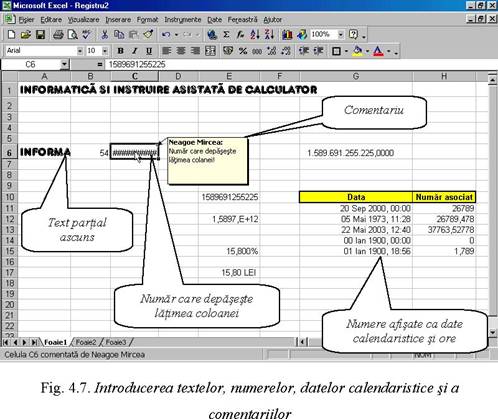Screen dimensions: 498x419
Task: Switch to sheet tab Foaie3
Action: click(x=116, y=342)
